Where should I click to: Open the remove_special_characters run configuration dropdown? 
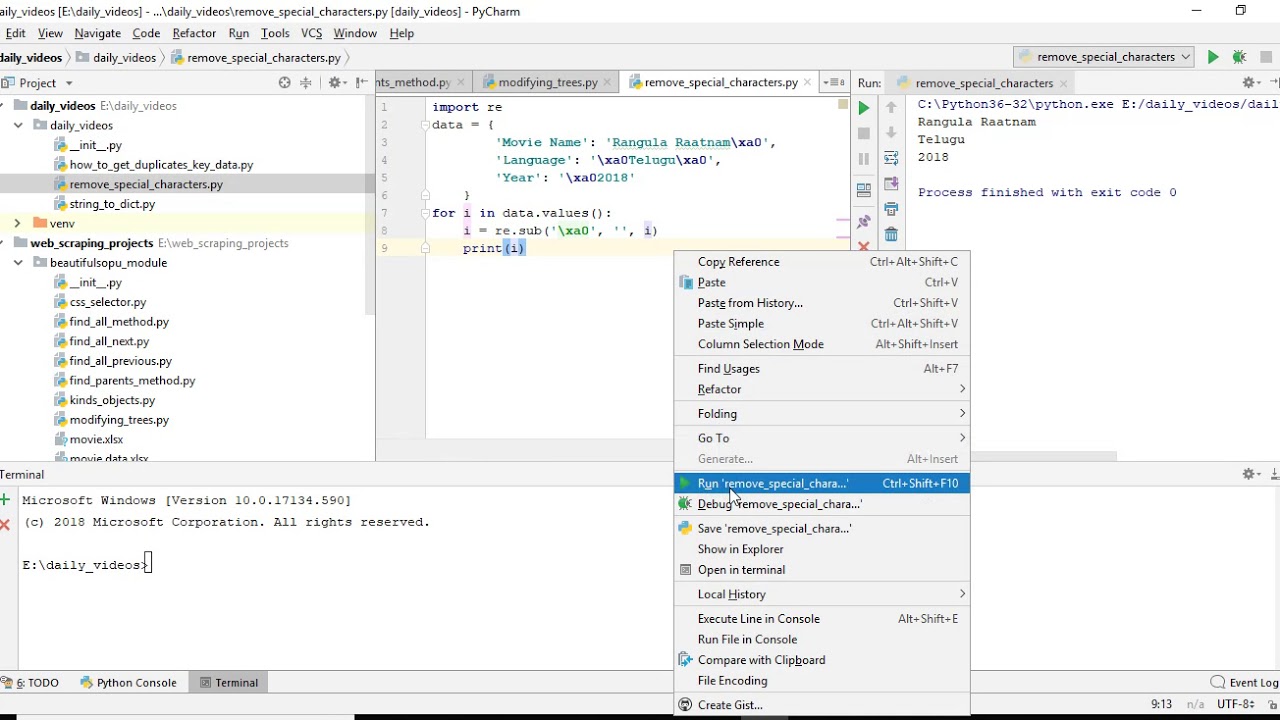(1105, 57)
